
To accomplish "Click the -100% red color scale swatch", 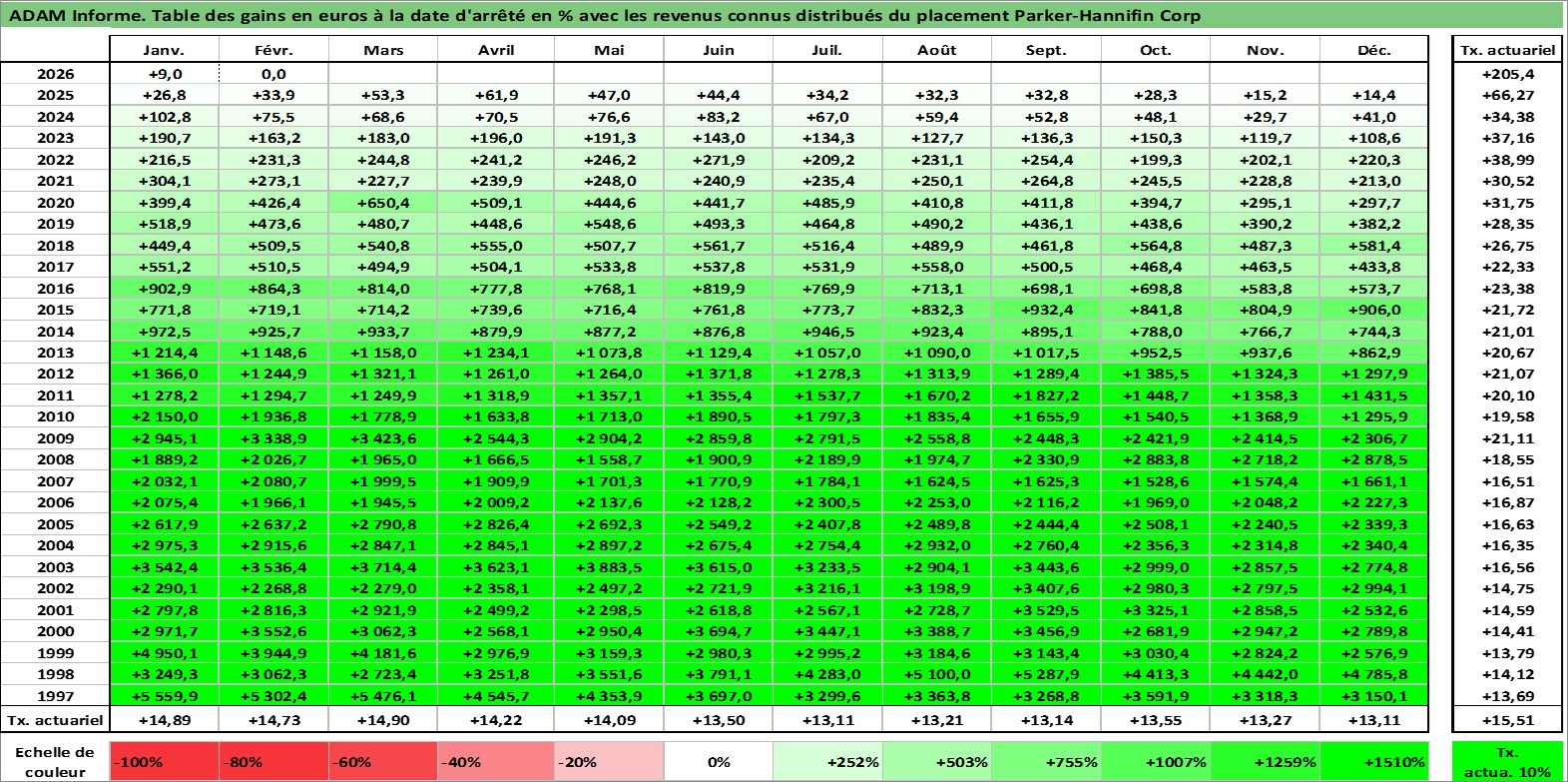I will 164,761.
